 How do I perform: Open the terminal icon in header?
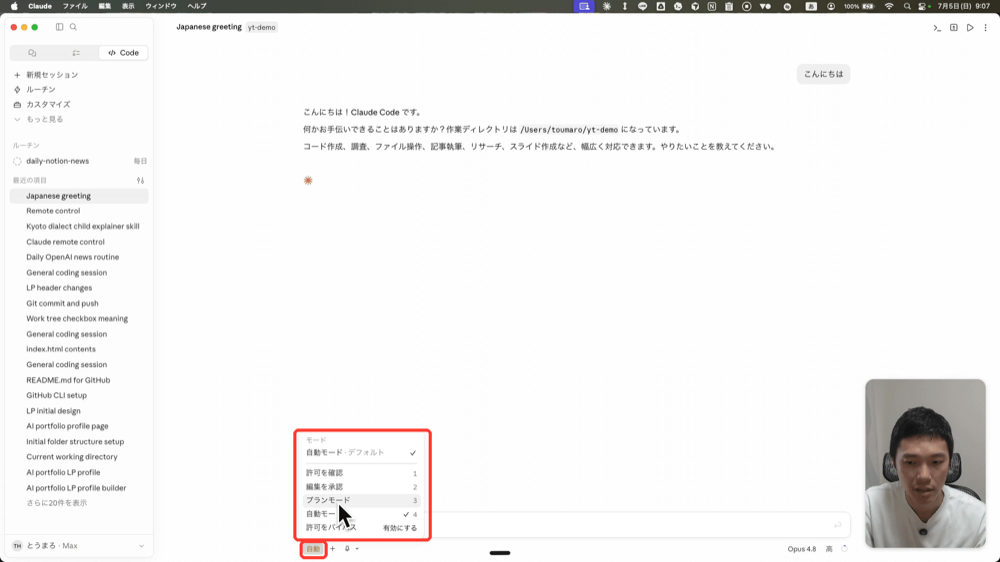pyautogui.click(x=937, y=28)
